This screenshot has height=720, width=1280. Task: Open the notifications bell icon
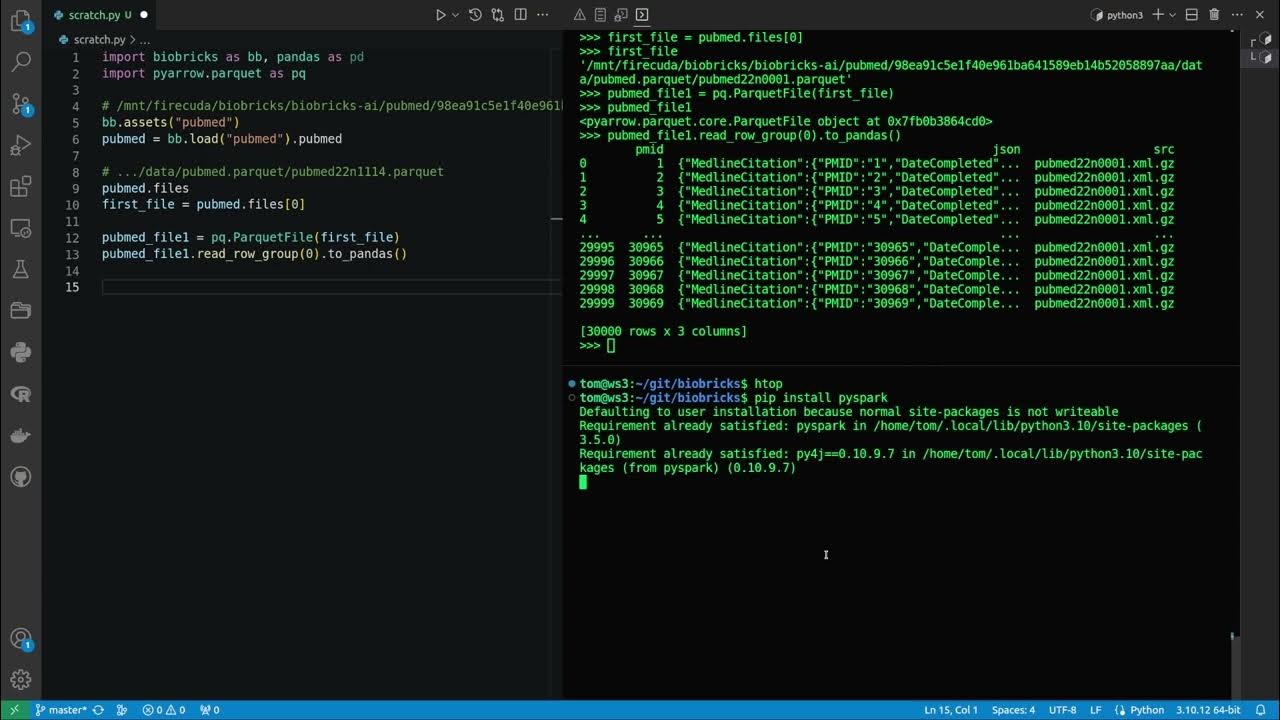click(1261, 710)
